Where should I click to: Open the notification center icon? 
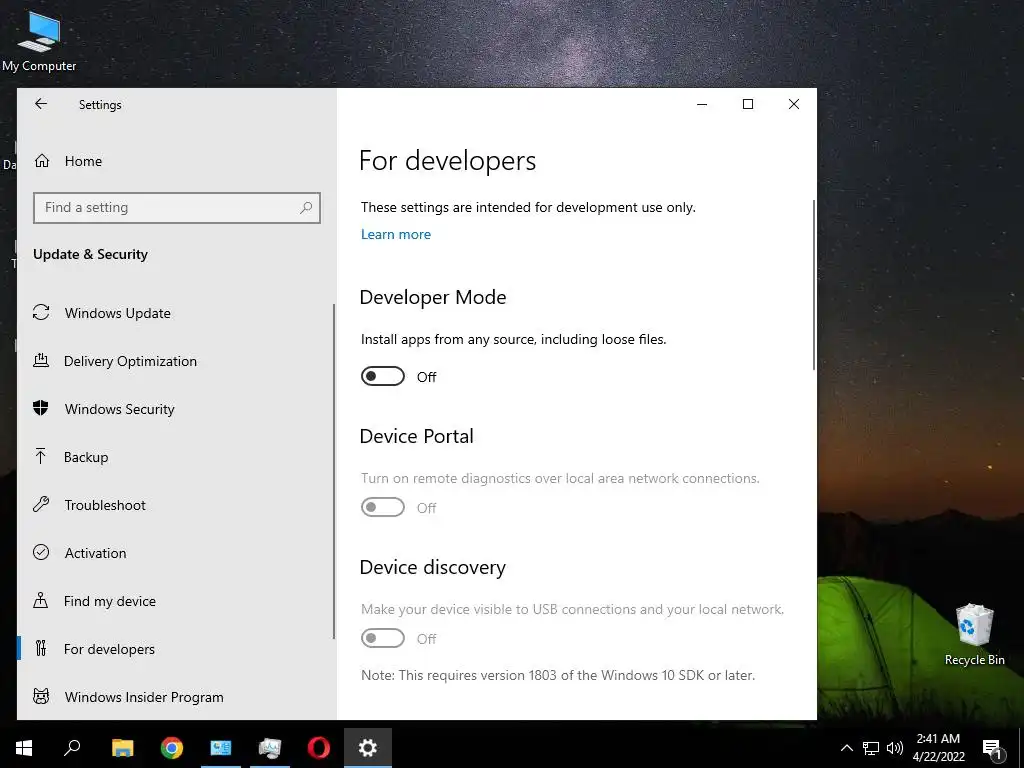click(992, 748)
